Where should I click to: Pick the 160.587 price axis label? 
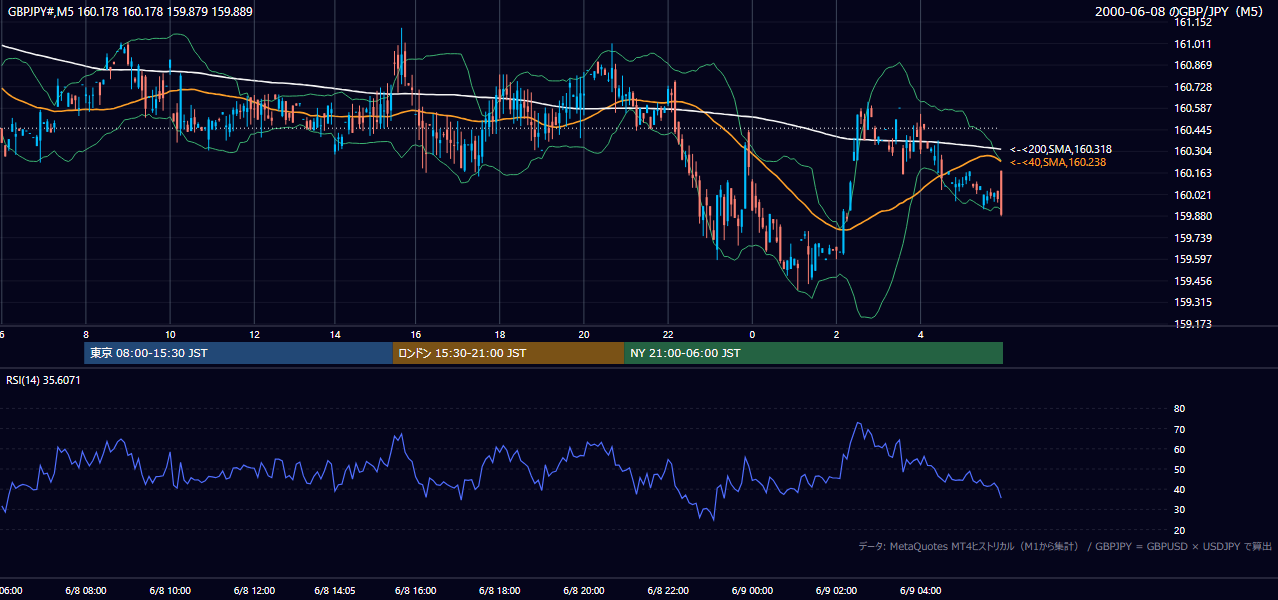(x=1193, y=108)
